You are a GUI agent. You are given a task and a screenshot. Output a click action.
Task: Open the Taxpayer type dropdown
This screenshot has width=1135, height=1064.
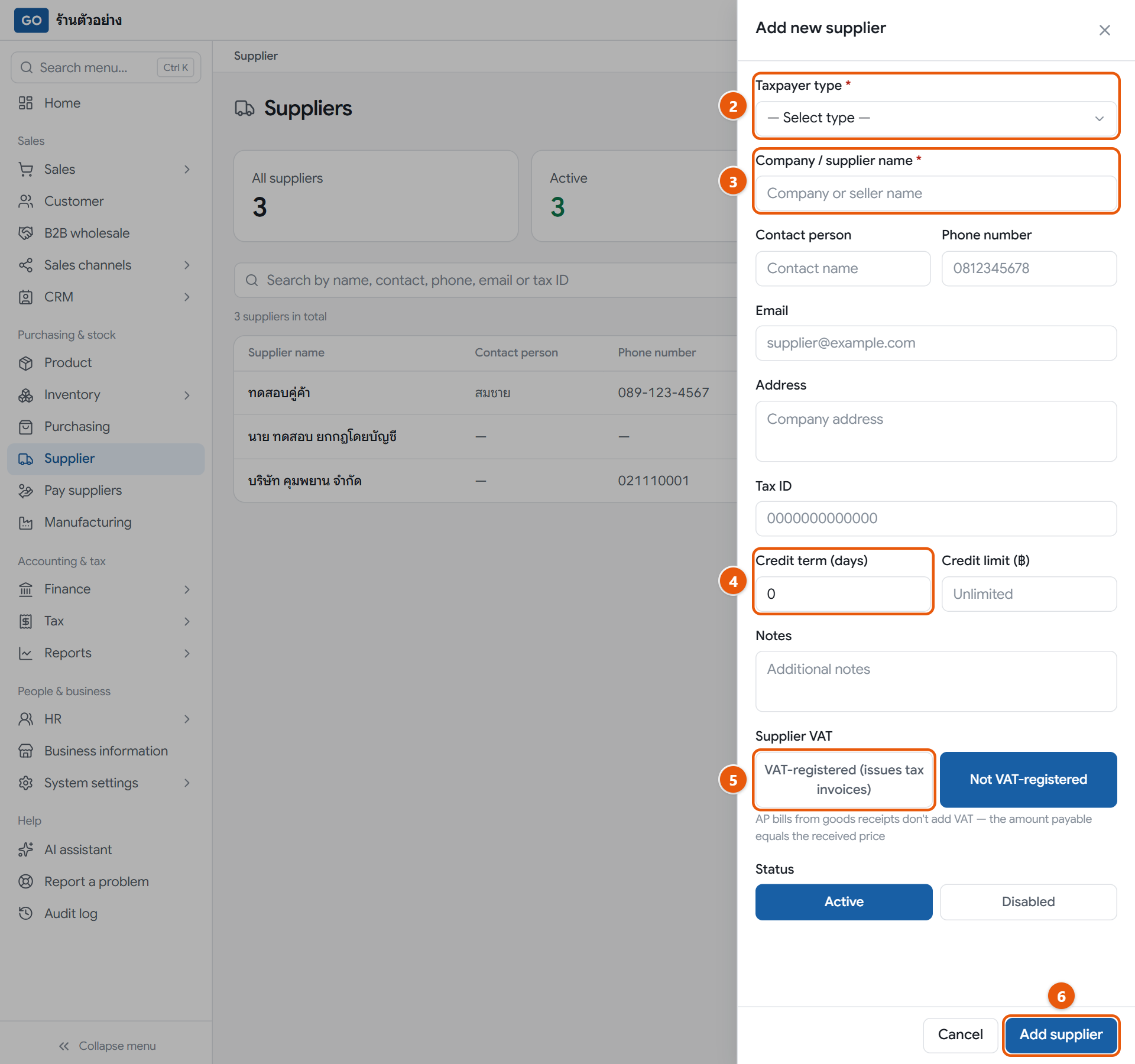tap(936, 118)
